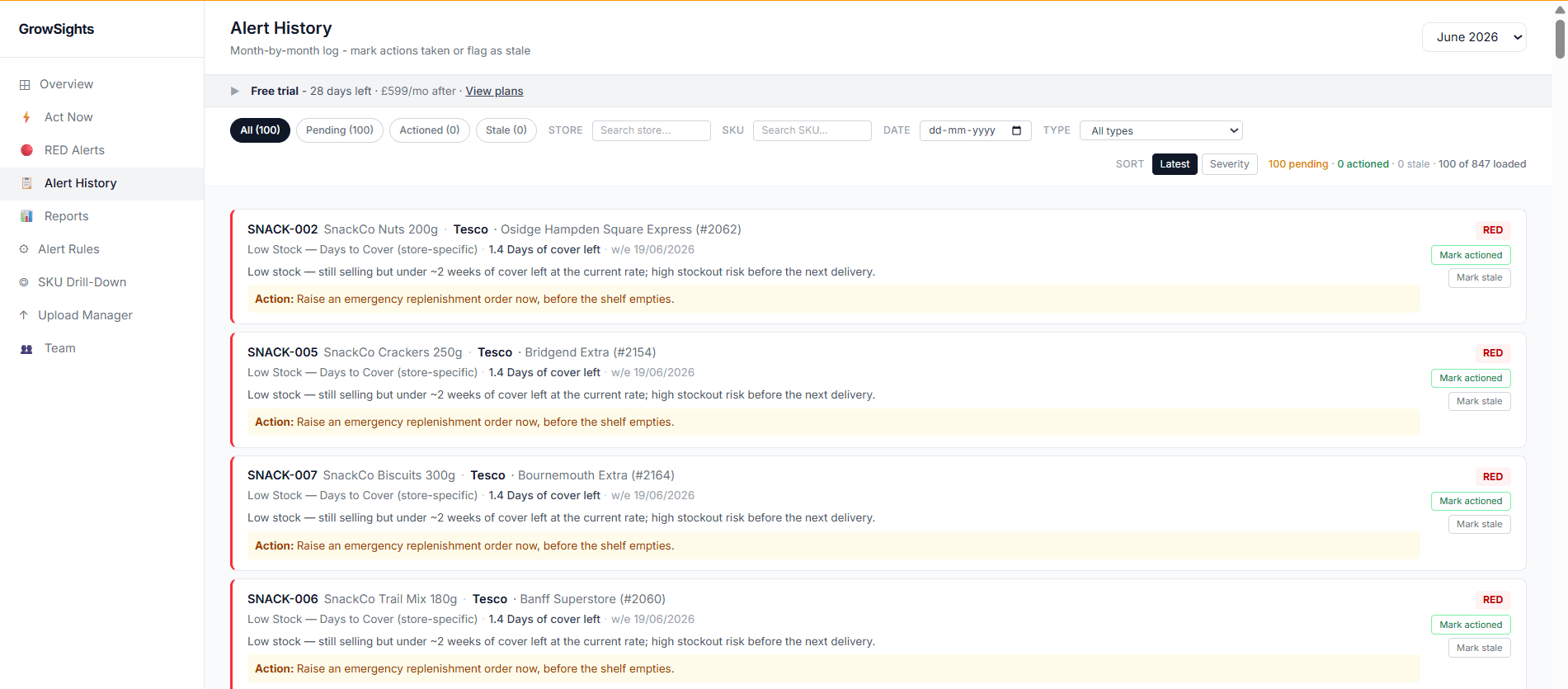Click '100 of 847 loaded' text

[x=1482, y=164]
